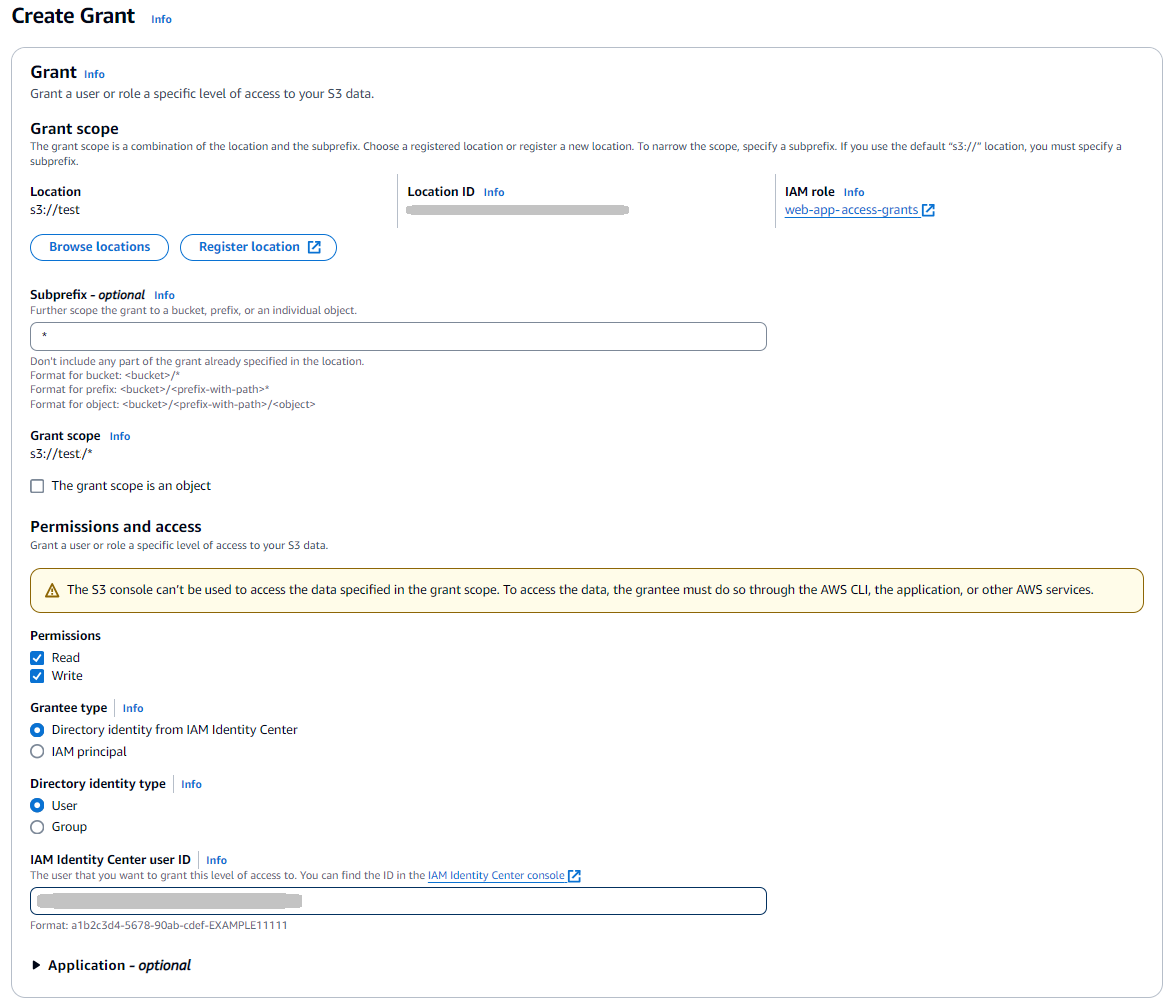Open Info beside IAM Identity Center user ID
Screen dimensions: 1170x1003
pos(216,860)
